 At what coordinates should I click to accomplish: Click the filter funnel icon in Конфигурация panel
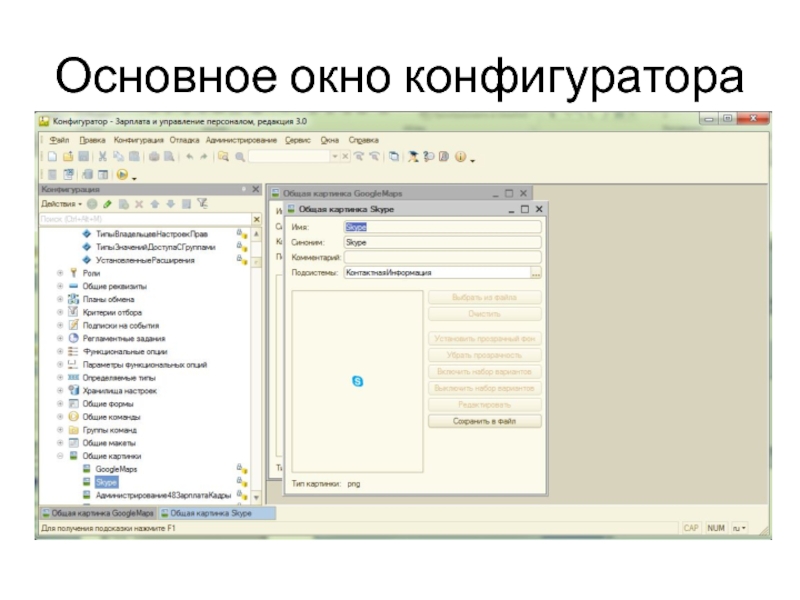[x=202, y=203]
